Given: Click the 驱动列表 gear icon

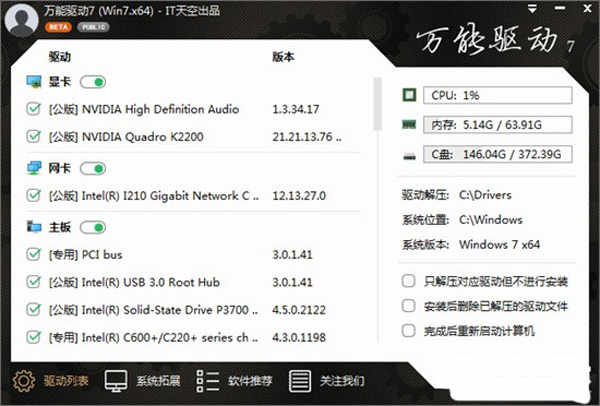Looking at the screenshot, I should point(24,381).
